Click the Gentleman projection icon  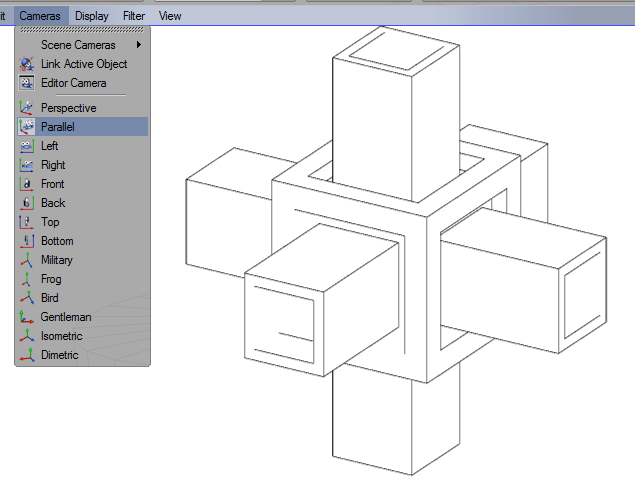pos(27,317)
